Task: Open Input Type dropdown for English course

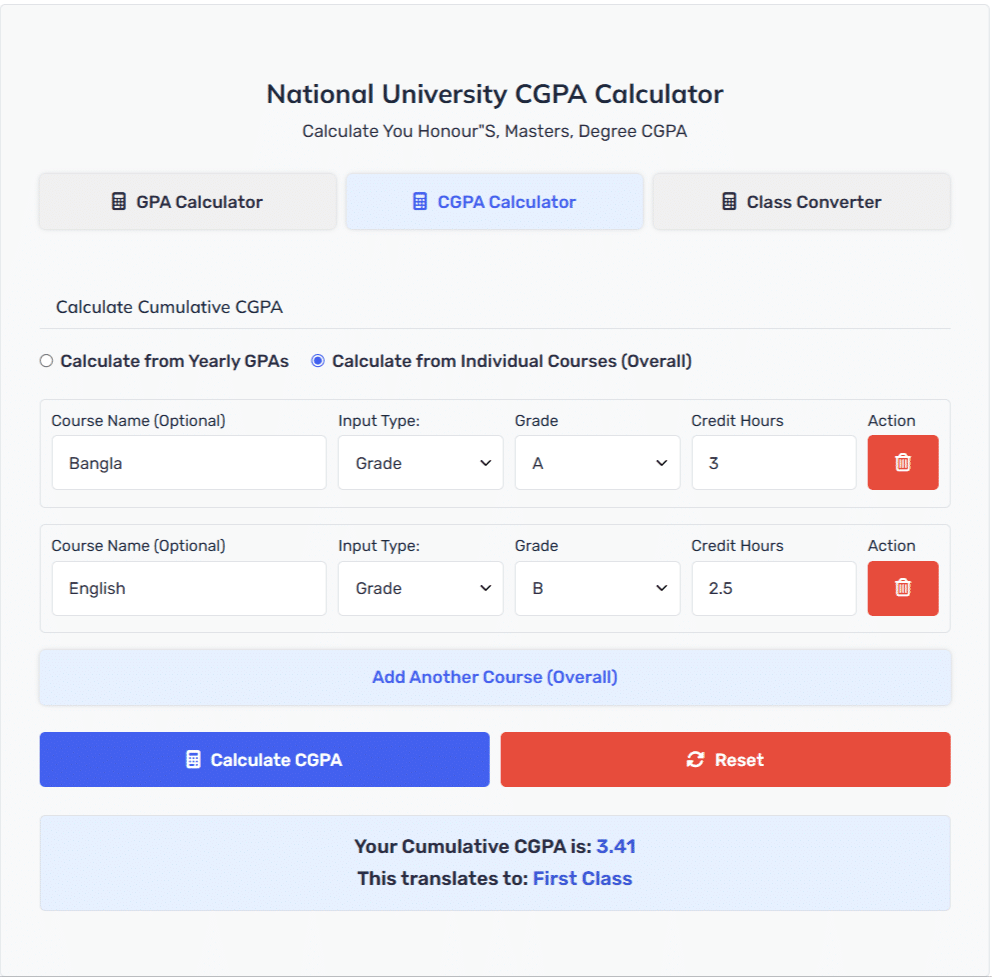Action: tap(421, 588)
